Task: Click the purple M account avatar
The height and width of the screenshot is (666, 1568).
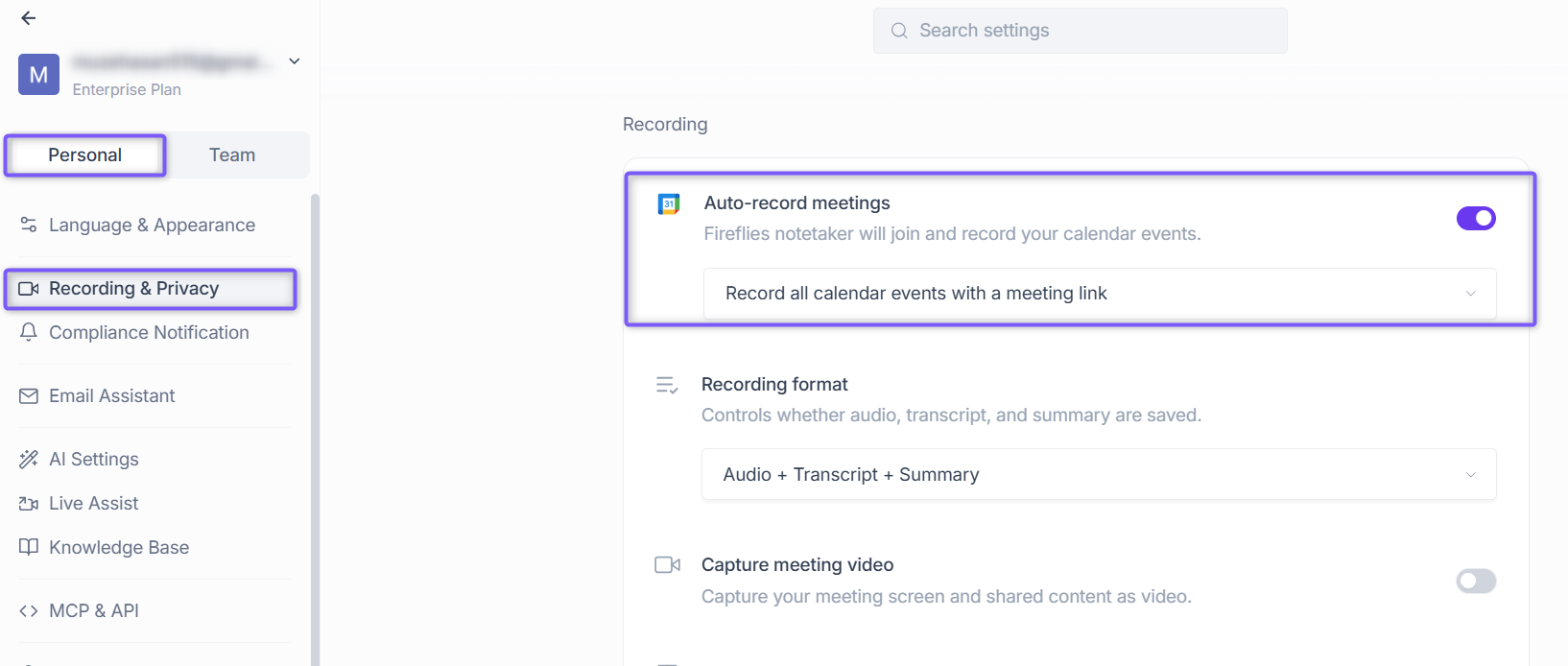Action: click(38, 75)
